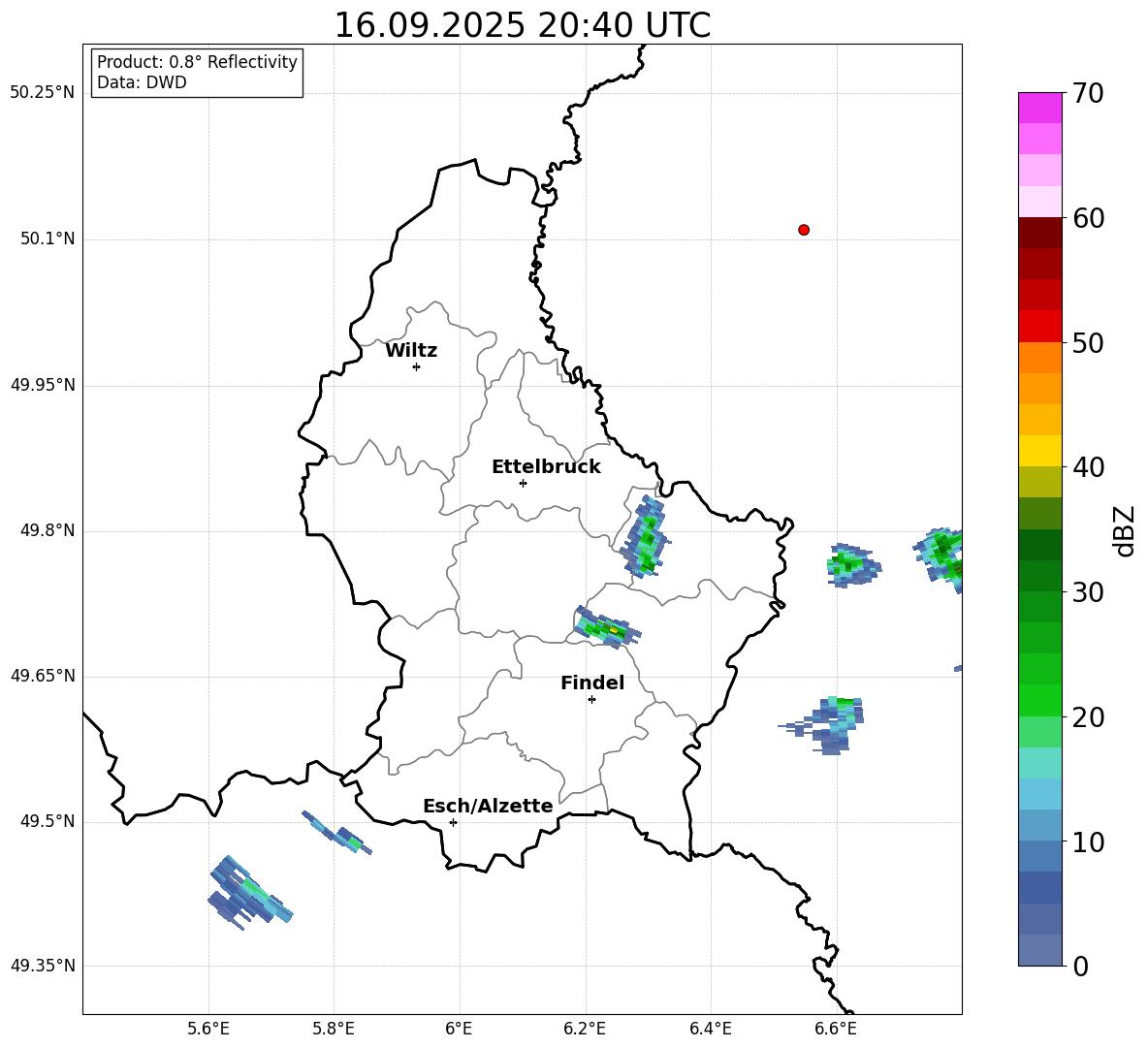The height and width of the screenshot is (1048, 1148).
Task: Click the 5.8°E longitude label
Action: (334, 1029)
